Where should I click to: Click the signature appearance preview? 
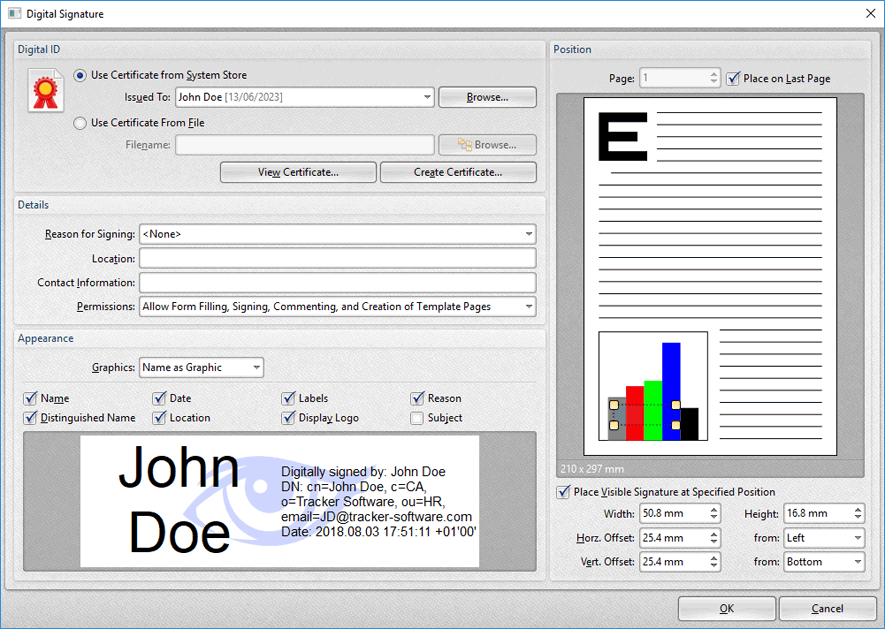point(279,501)
